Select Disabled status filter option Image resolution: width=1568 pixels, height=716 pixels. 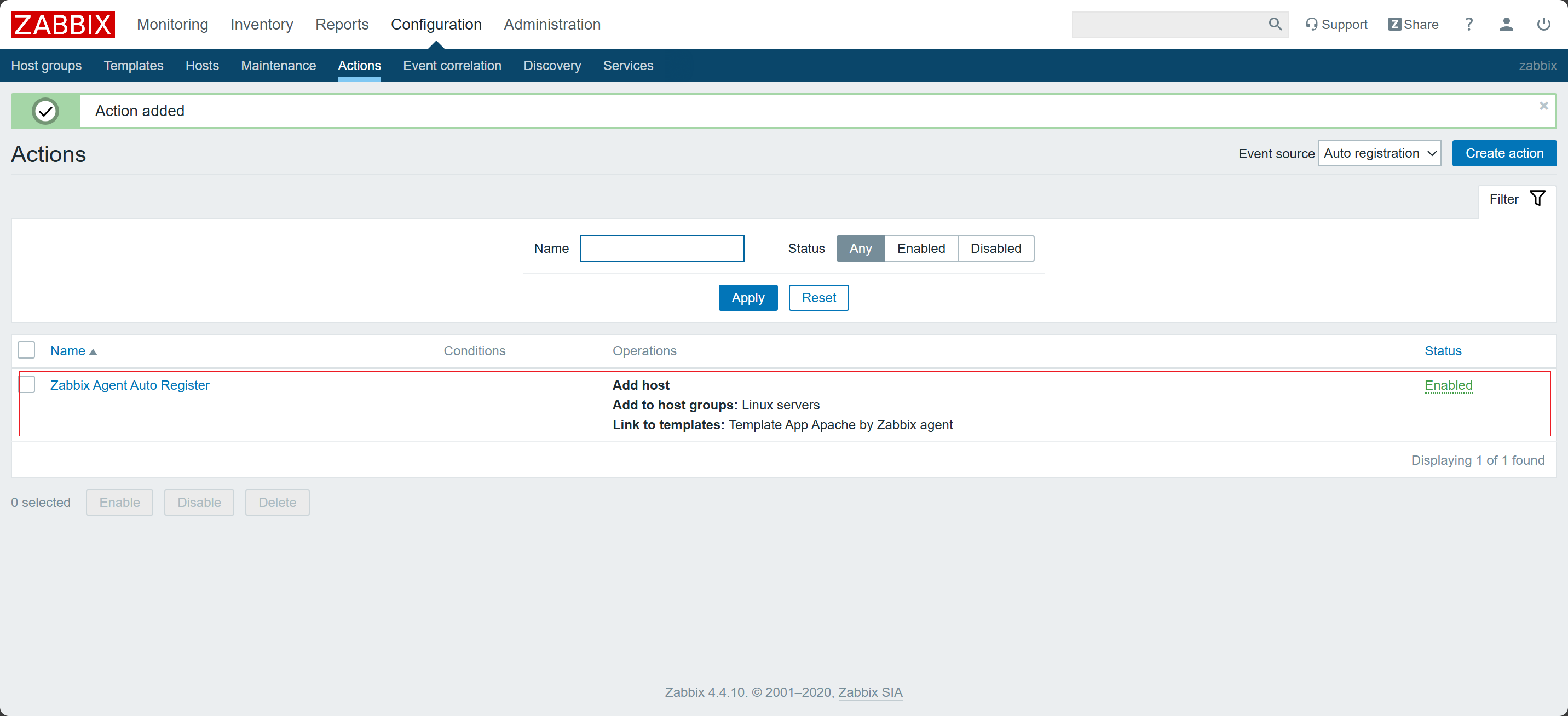coord(995,249)
